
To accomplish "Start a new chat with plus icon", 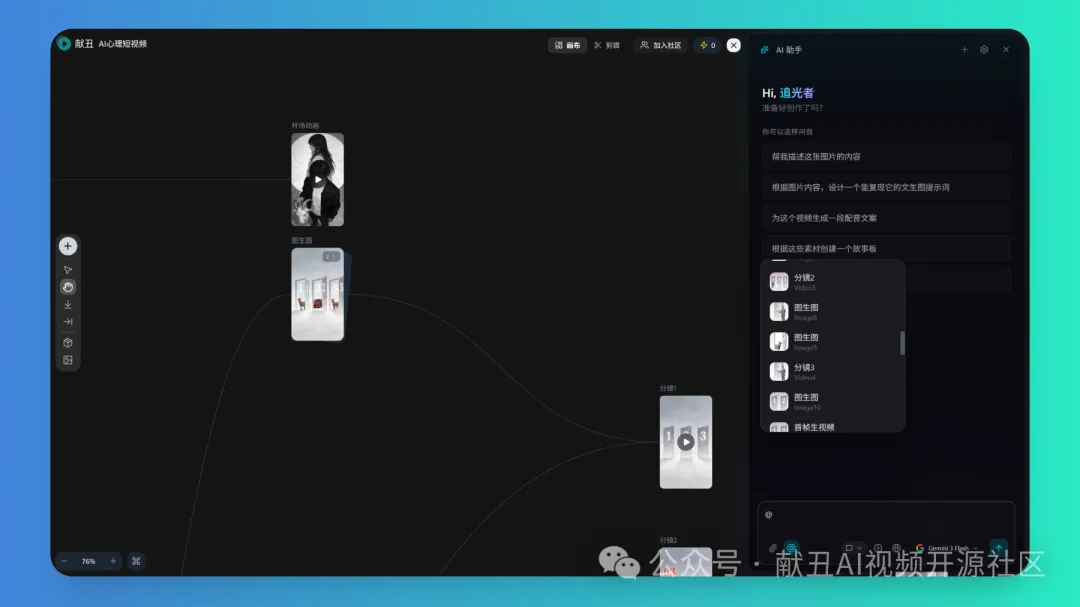I will click(964, 49).
